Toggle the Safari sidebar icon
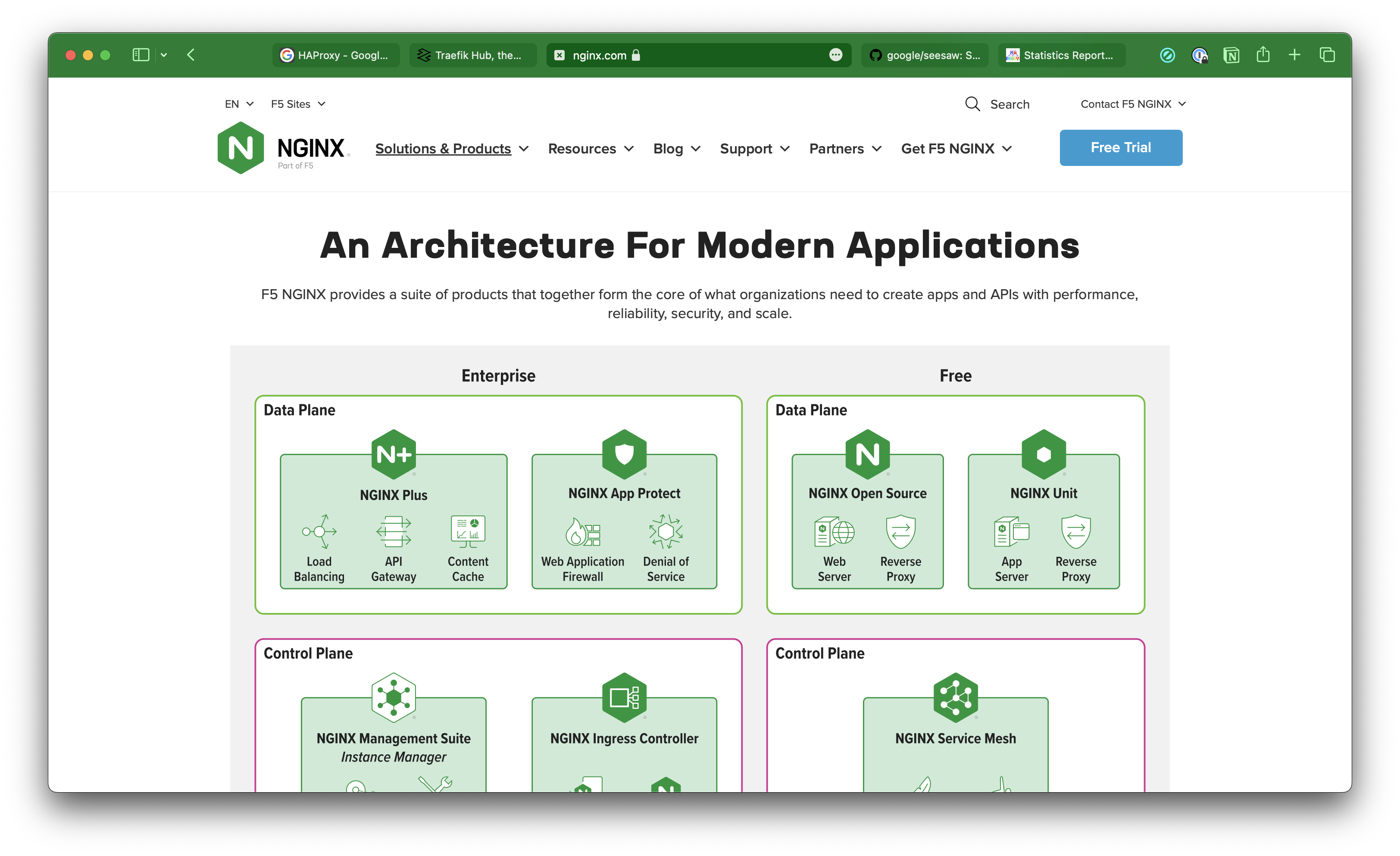Viewport: 1400px width, 856px height. [141, 55]
